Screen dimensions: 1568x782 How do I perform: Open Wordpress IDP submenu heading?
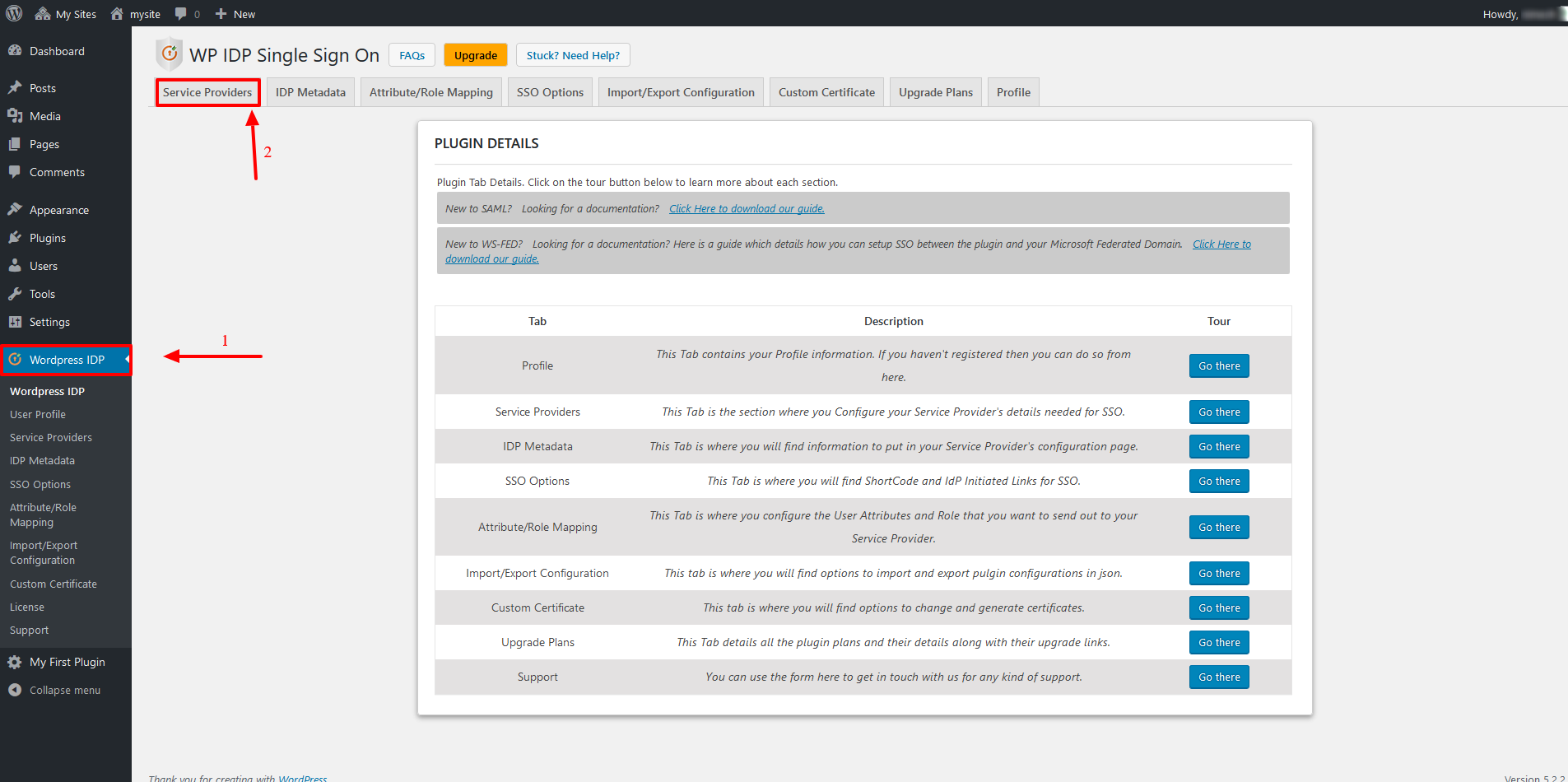tap(47, 391)
